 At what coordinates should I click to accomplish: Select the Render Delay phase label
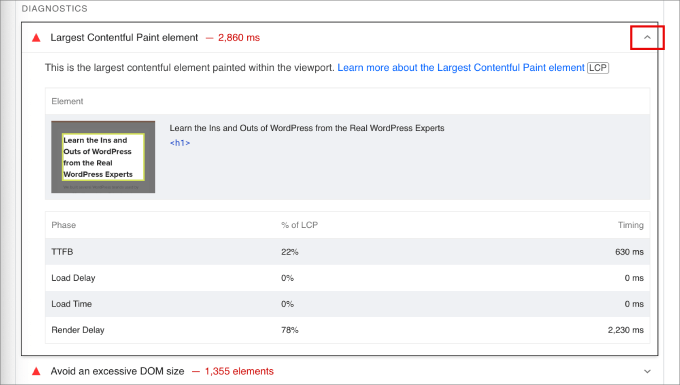coord(78,330)
